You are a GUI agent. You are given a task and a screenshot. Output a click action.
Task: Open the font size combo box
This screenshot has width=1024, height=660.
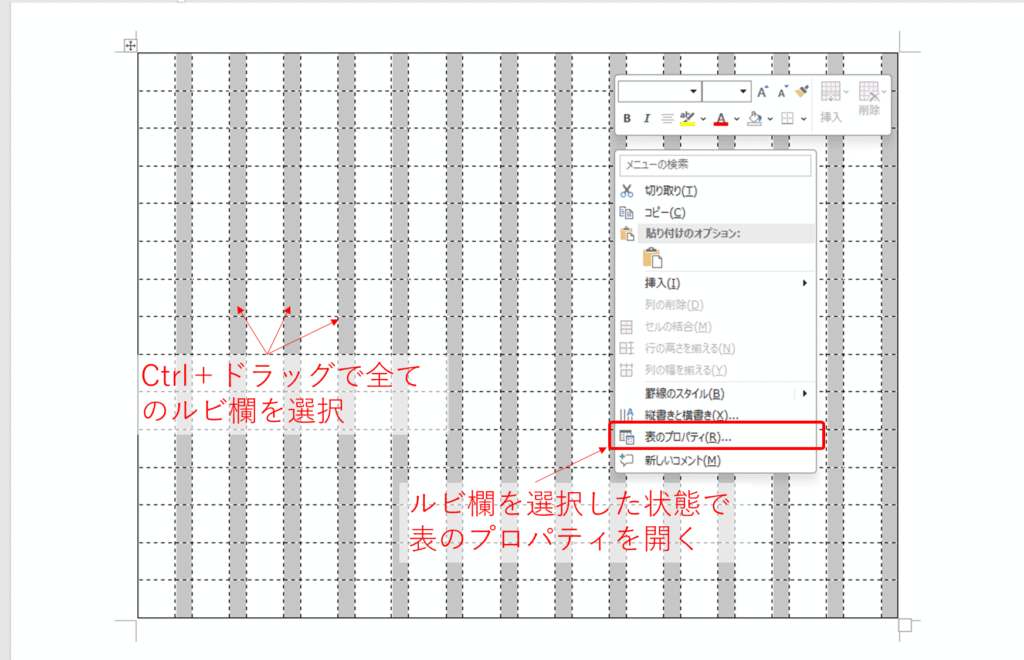pyautogui.click(x=727, y=91)
